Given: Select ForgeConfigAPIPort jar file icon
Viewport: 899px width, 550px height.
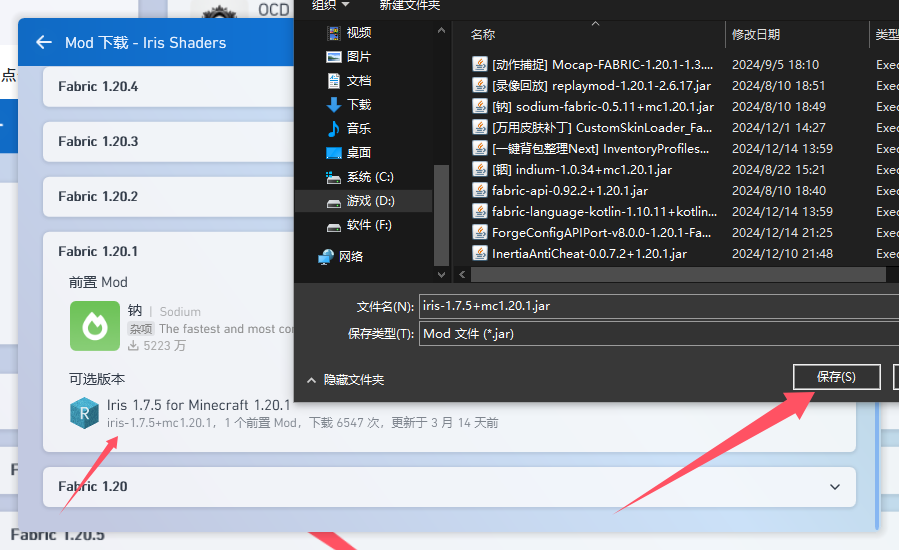Looking at the screenshot, I should coord(479,232).
